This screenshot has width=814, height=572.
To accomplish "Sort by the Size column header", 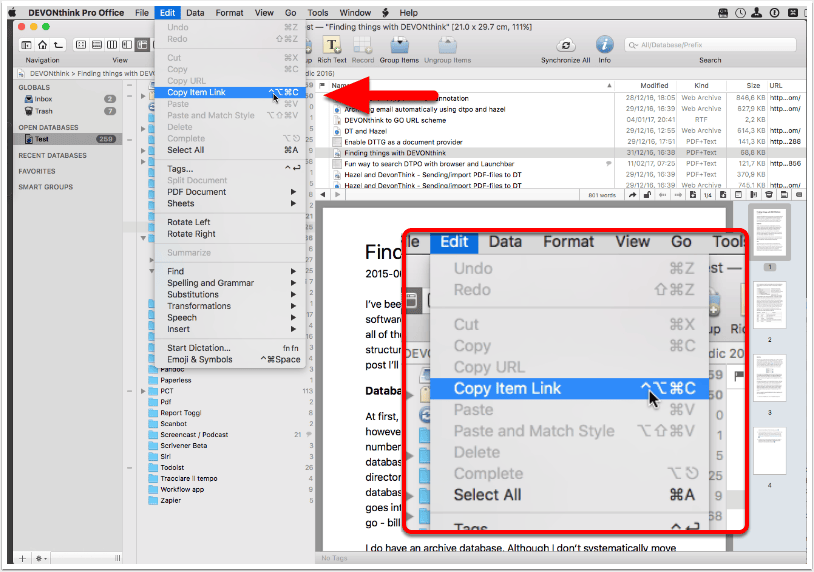I will point(753,86).
